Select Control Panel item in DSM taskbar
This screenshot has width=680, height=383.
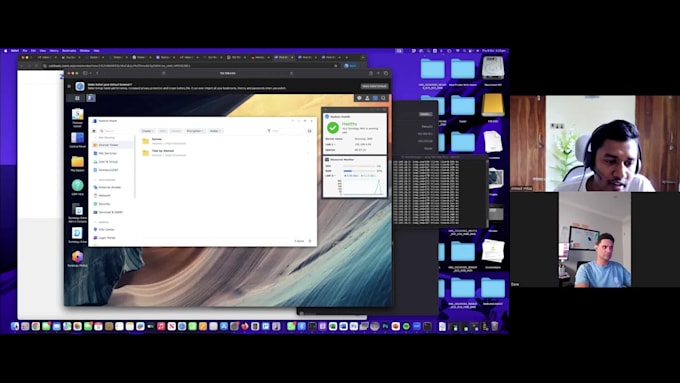[91, 98]
